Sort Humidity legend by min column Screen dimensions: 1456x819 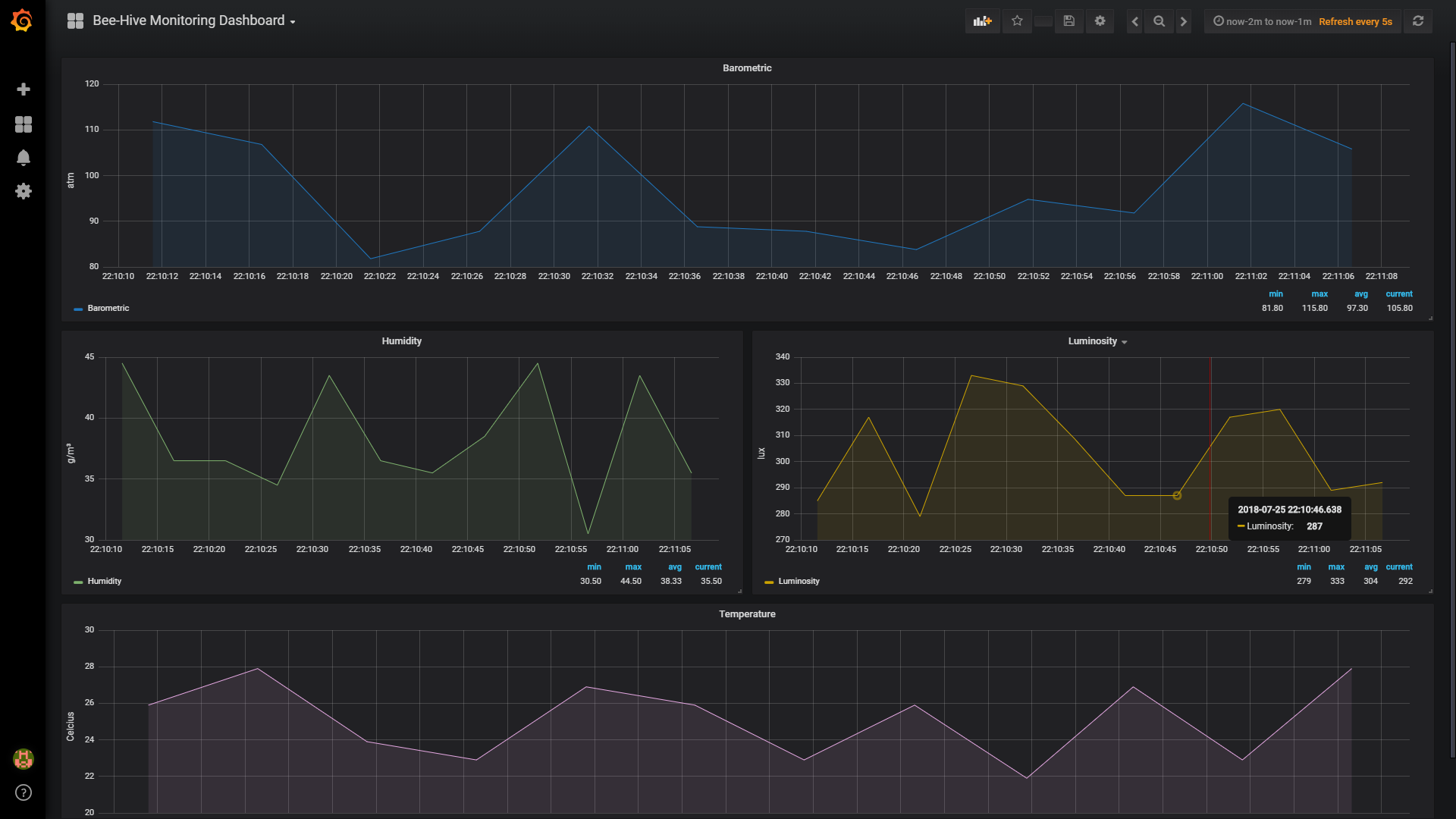tap(594, 567)
